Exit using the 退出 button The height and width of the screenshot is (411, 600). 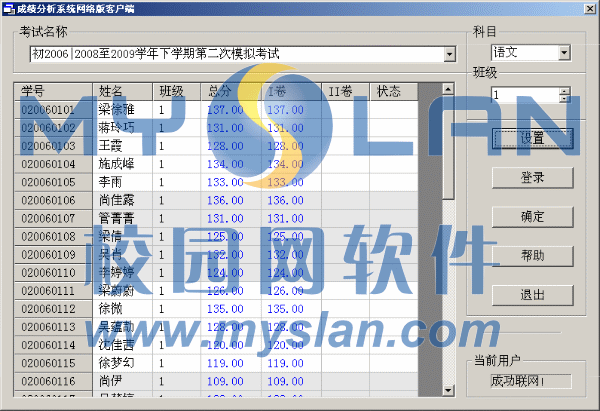pos(532,295)
